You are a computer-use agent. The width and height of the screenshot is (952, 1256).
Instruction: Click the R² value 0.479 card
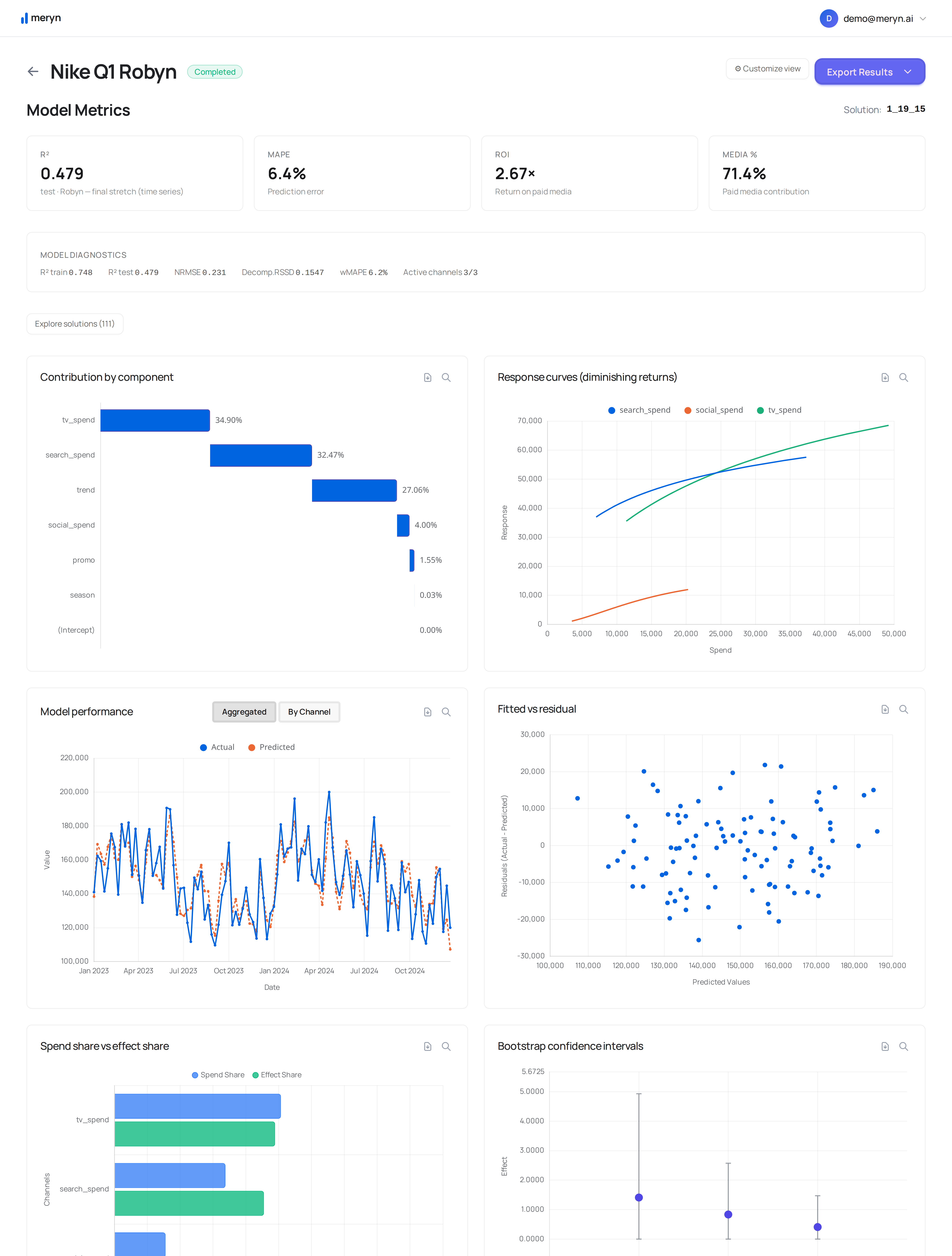pos(135,173)
